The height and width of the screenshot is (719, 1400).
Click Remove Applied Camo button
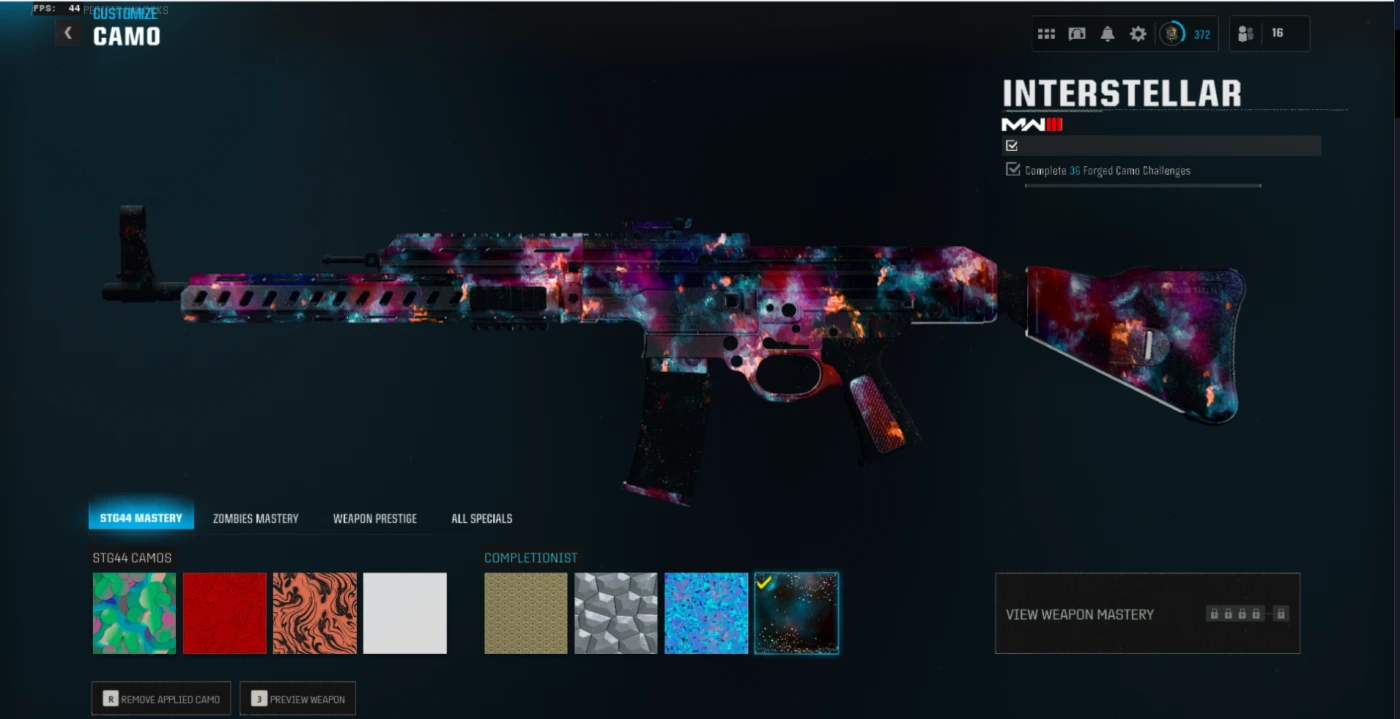click(x=162, y=699)
